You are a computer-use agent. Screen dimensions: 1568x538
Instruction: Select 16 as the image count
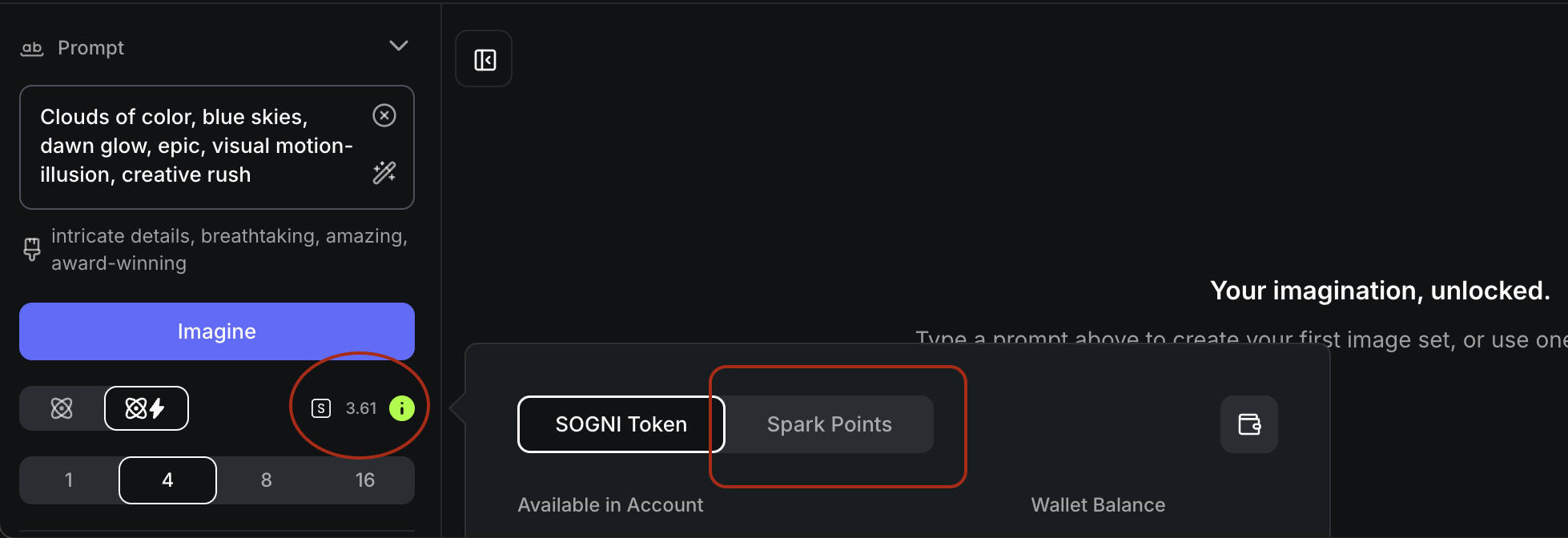pos(365,480)
